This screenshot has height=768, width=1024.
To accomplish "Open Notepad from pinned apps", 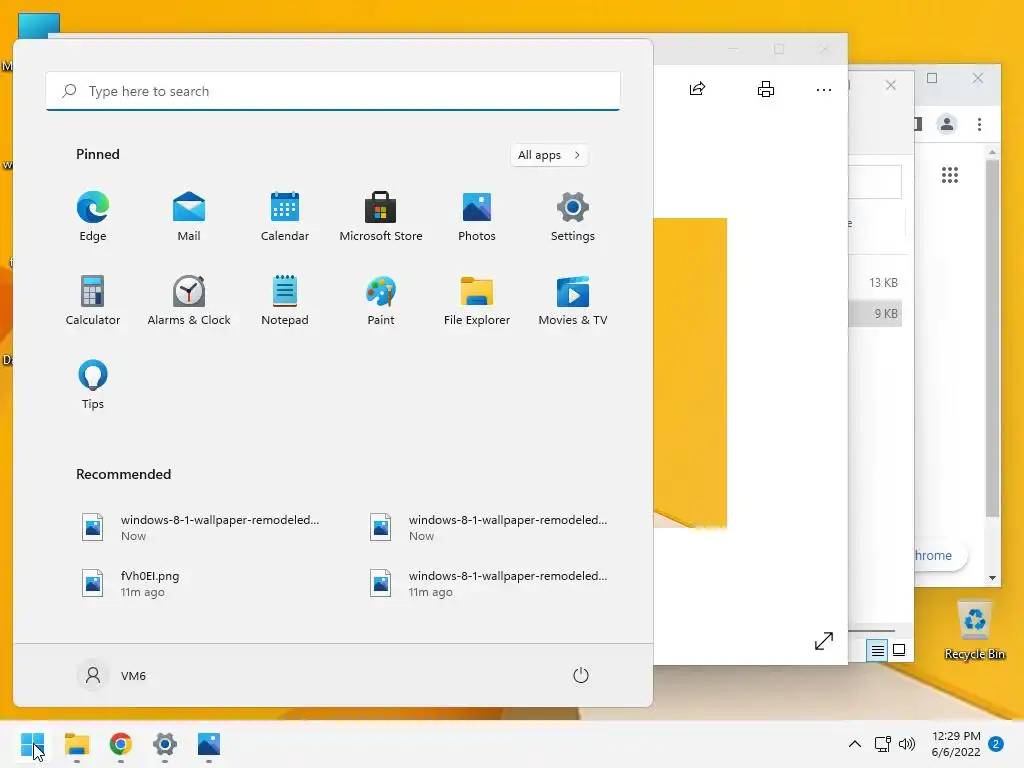I will click(285, 300).
